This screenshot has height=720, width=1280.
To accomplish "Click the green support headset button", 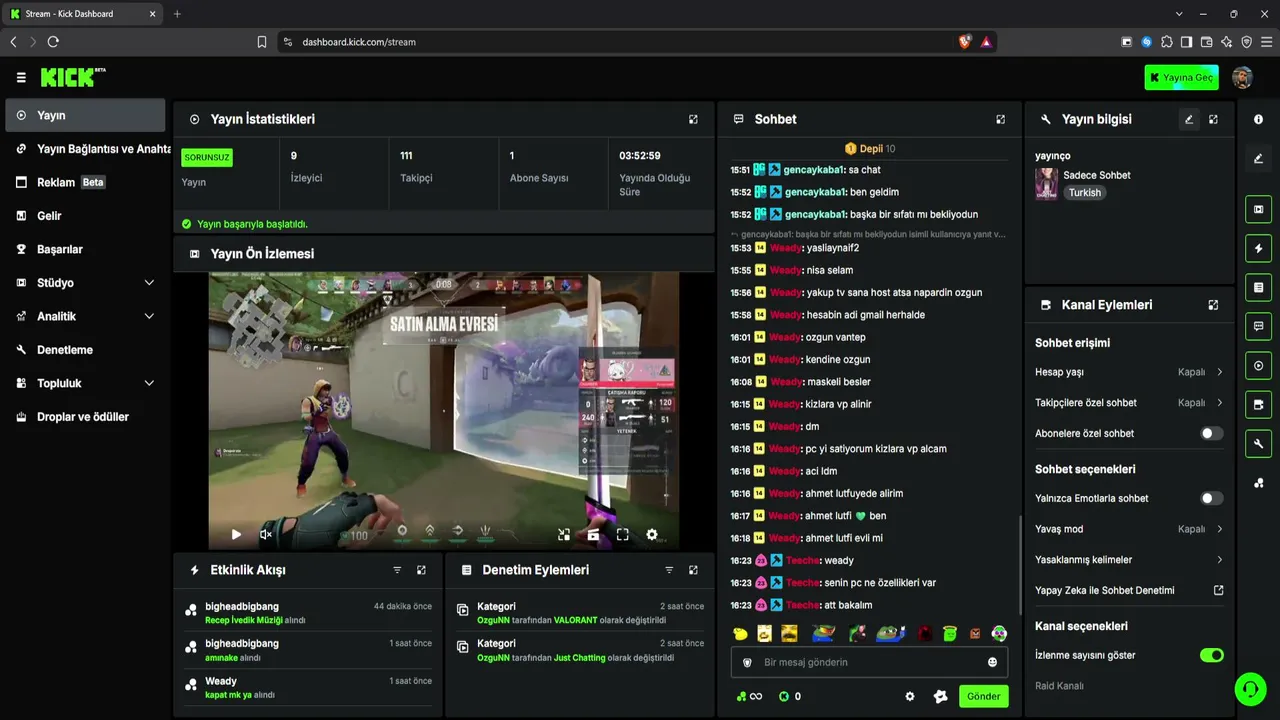I will (x=1249, y=688).
